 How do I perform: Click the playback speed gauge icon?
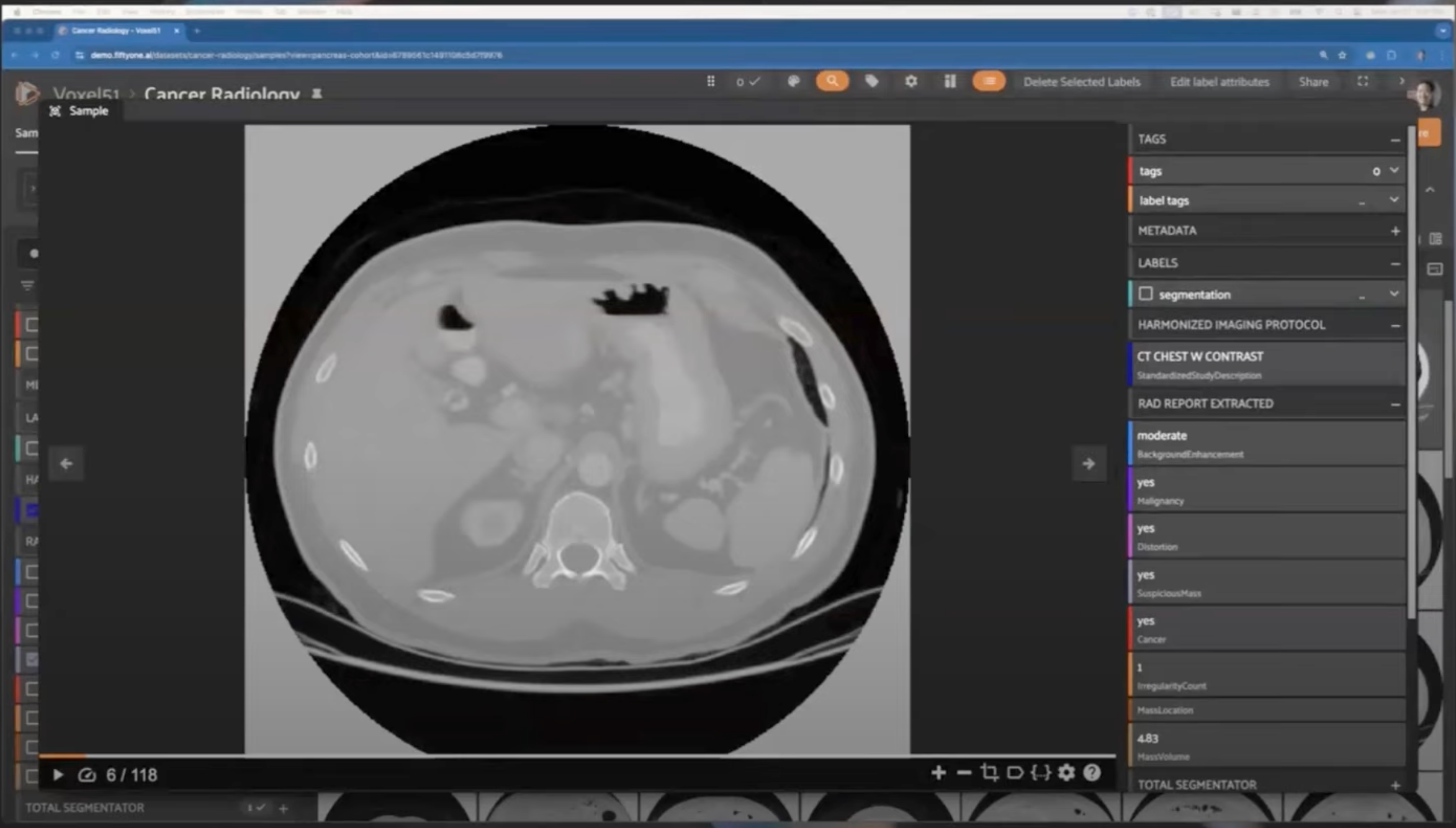(x=87, y=775)
